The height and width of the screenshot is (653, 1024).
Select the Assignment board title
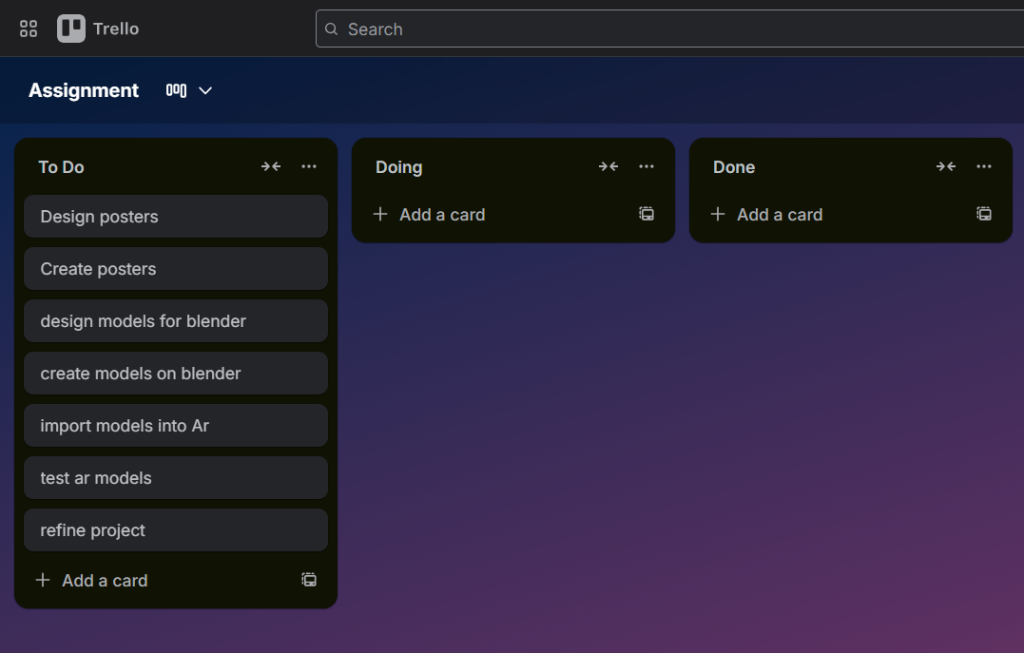84,90
